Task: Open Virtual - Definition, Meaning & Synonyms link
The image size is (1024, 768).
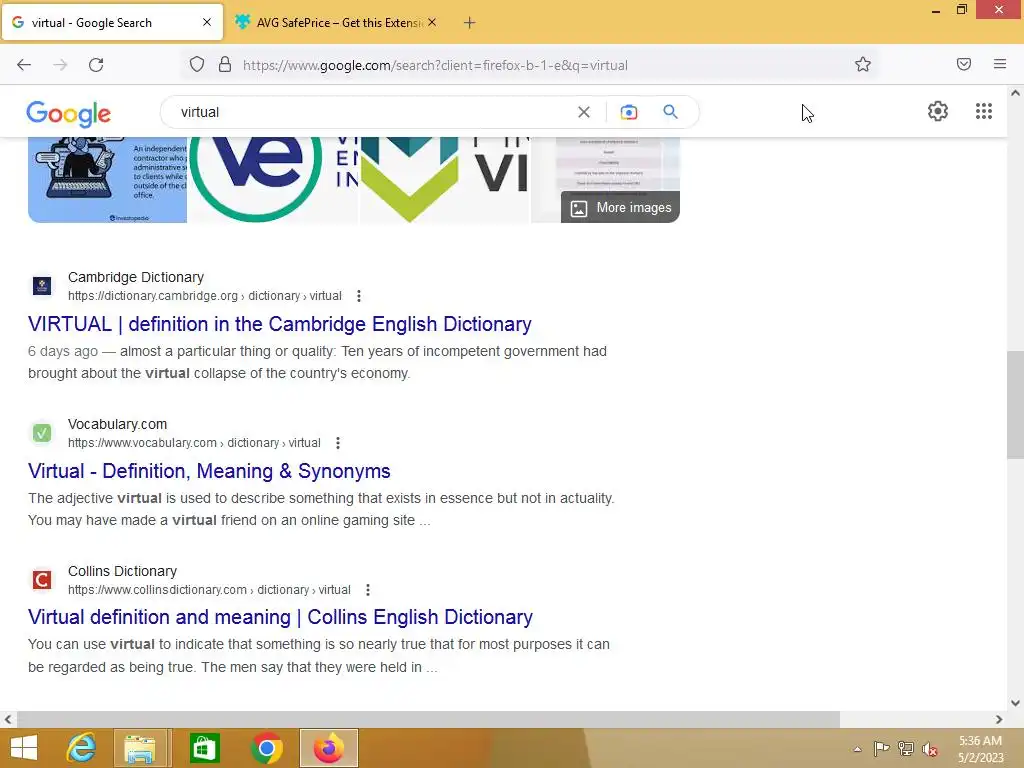Action: click(209, 471)
